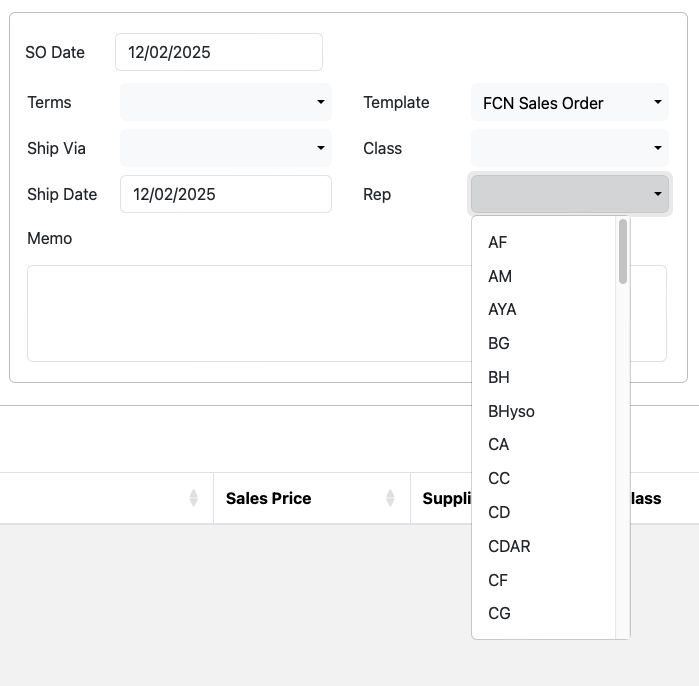The image size is (699, 686).
Task: Sort by the Sales Price column header
Action: click(268, 498)
